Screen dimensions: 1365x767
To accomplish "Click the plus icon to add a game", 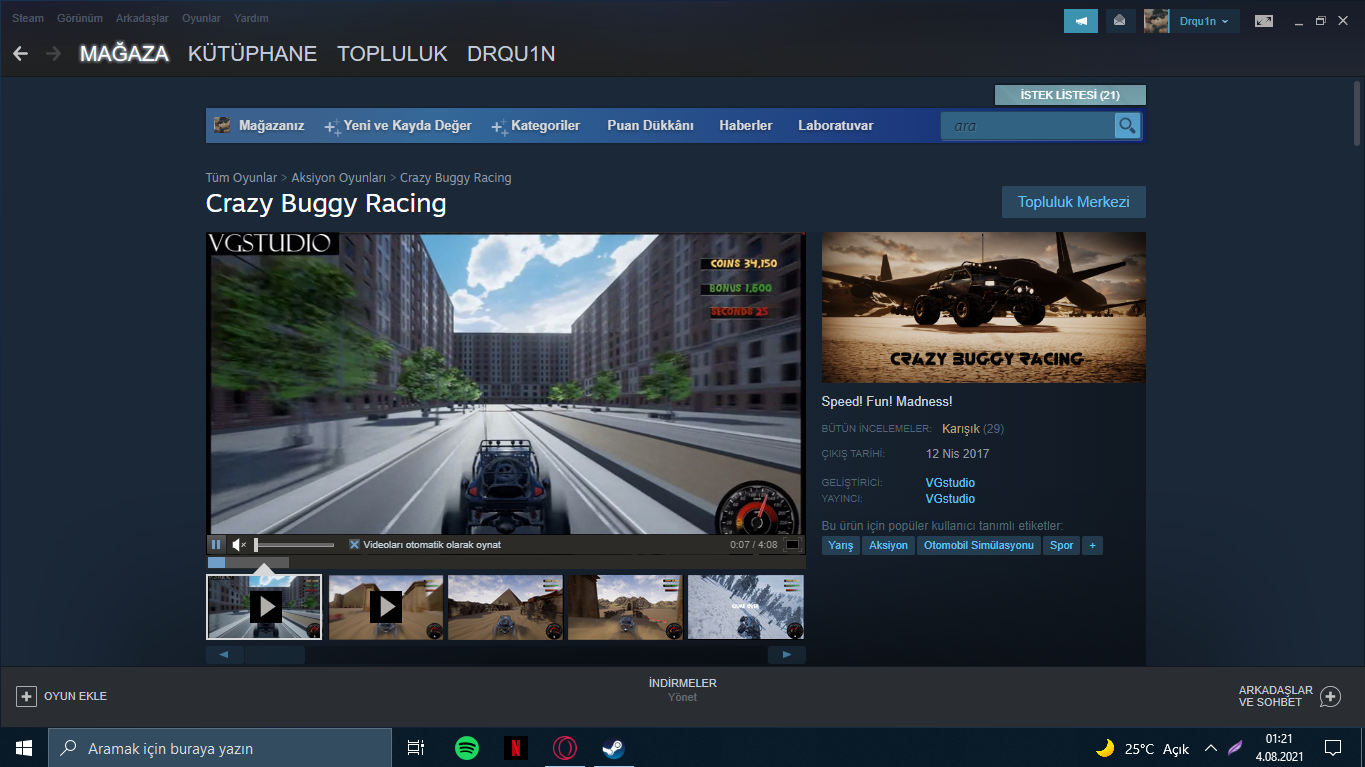I will point(27,696).
